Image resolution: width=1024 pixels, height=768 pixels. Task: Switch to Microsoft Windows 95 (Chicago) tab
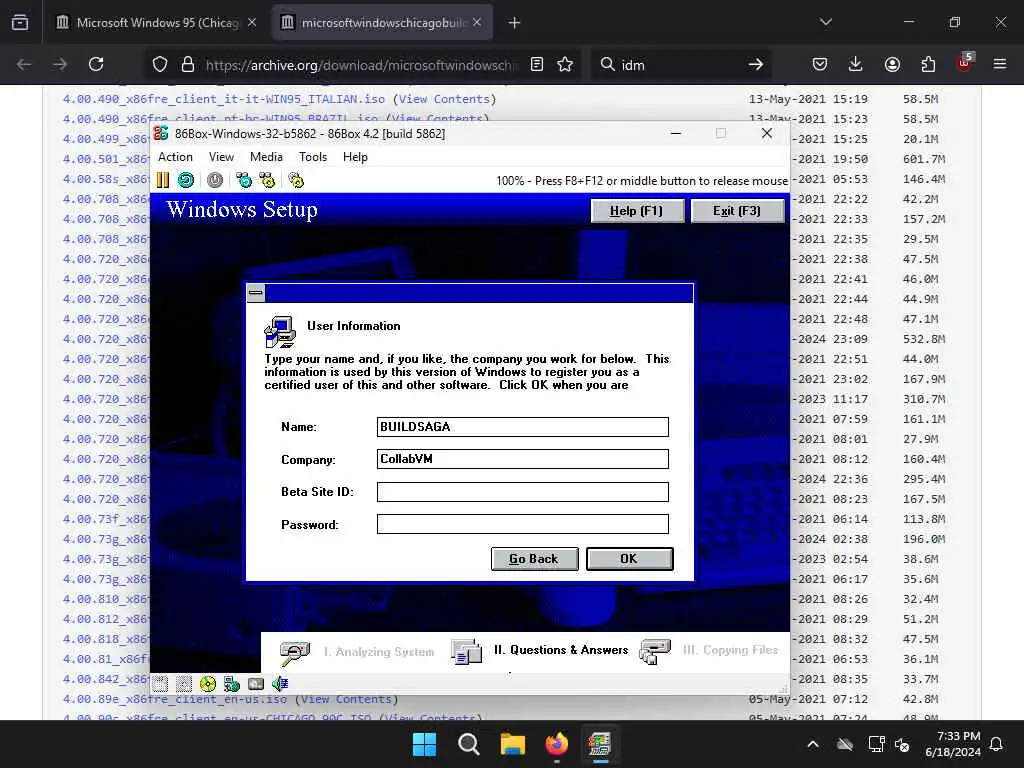[x=155, y=22]
